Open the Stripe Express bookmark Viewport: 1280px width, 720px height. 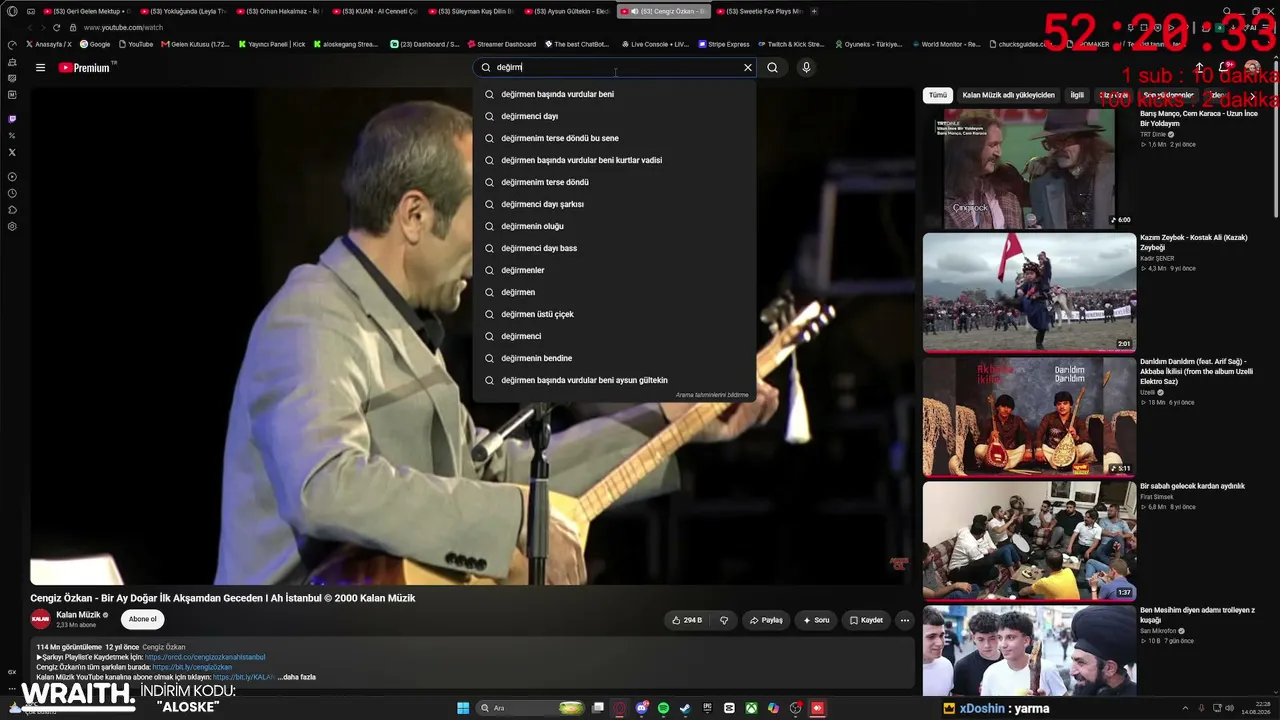724,44
